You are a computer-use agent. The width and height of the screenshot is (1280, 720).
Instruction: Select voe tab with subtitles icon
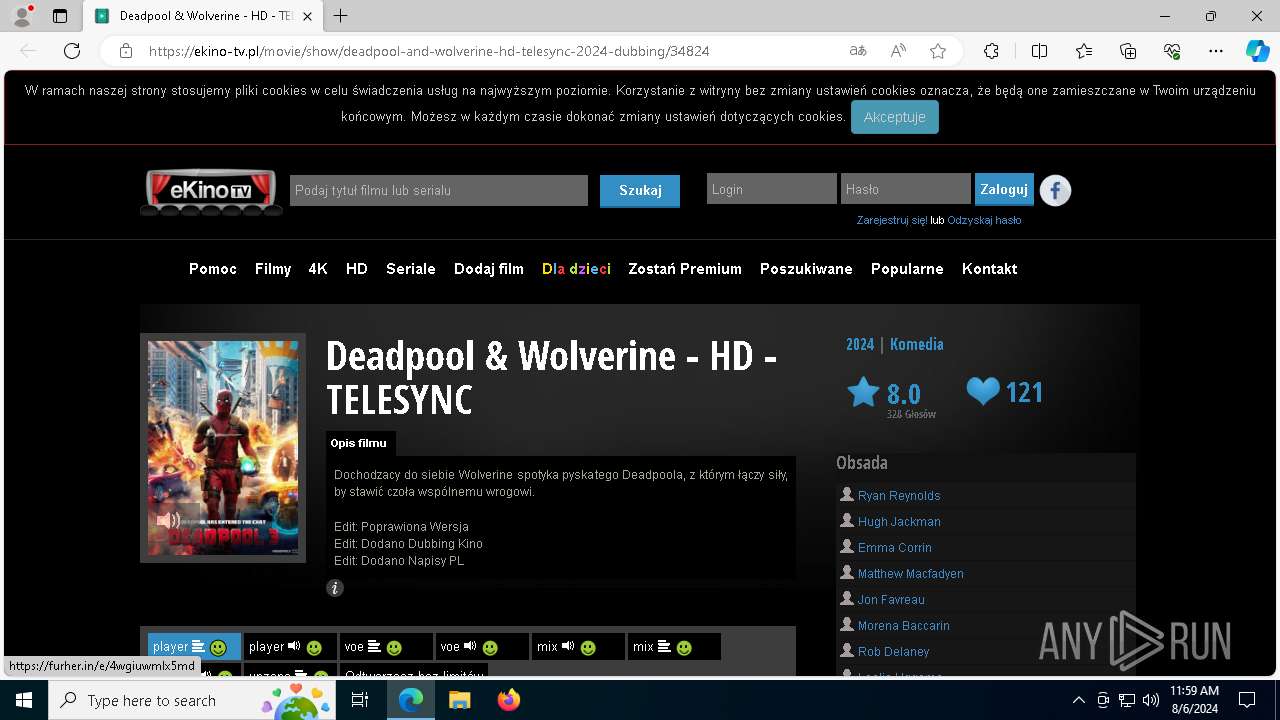coord(386,647)
